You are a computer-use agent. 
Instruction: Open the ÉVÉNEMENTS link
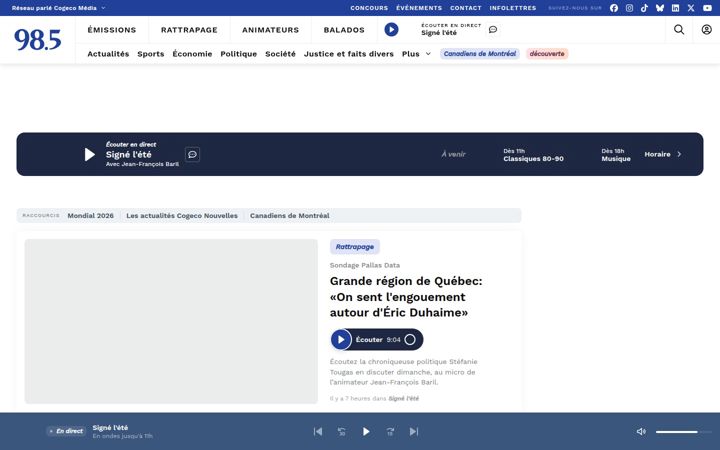pos(419,8)
